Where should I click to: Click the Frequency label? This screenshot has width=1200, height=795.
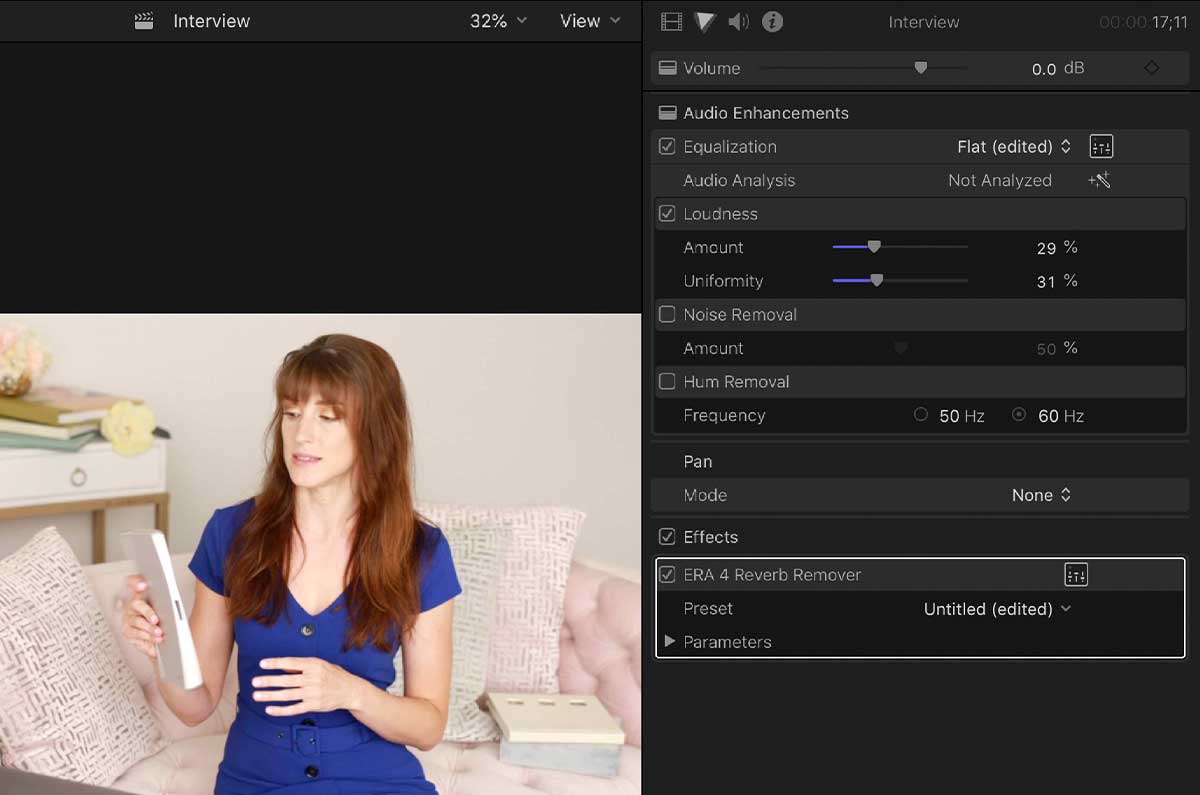[724, 415]
